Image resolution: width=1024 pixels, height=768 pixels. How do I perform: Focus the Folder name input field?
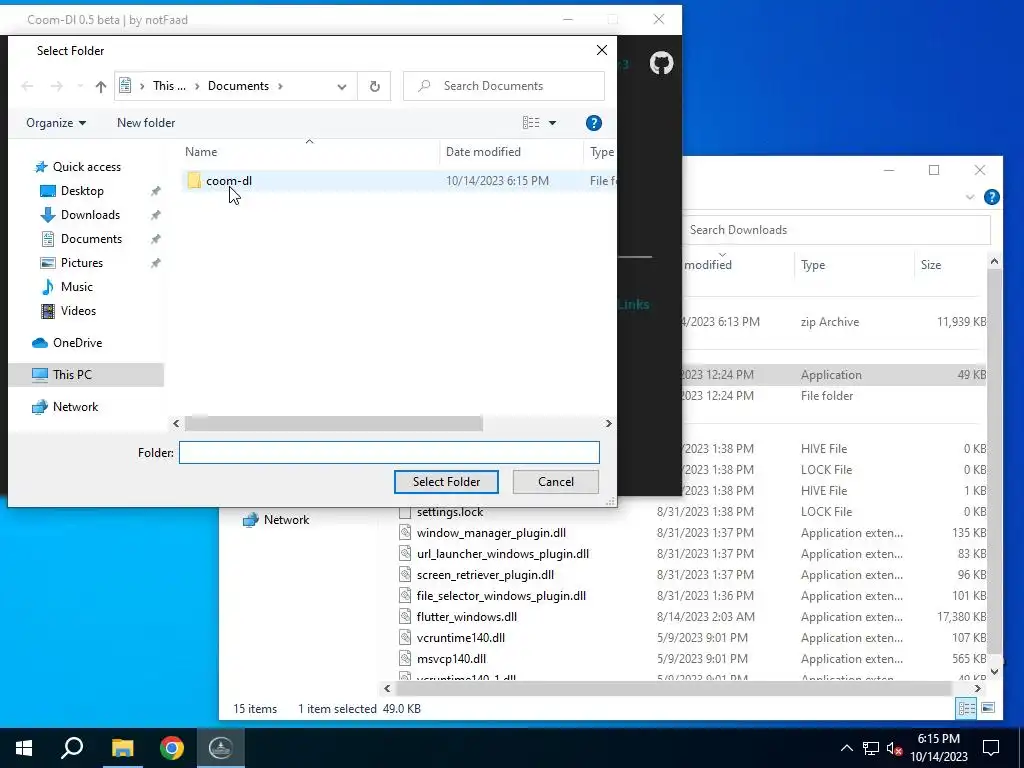(x=389, y=453)
